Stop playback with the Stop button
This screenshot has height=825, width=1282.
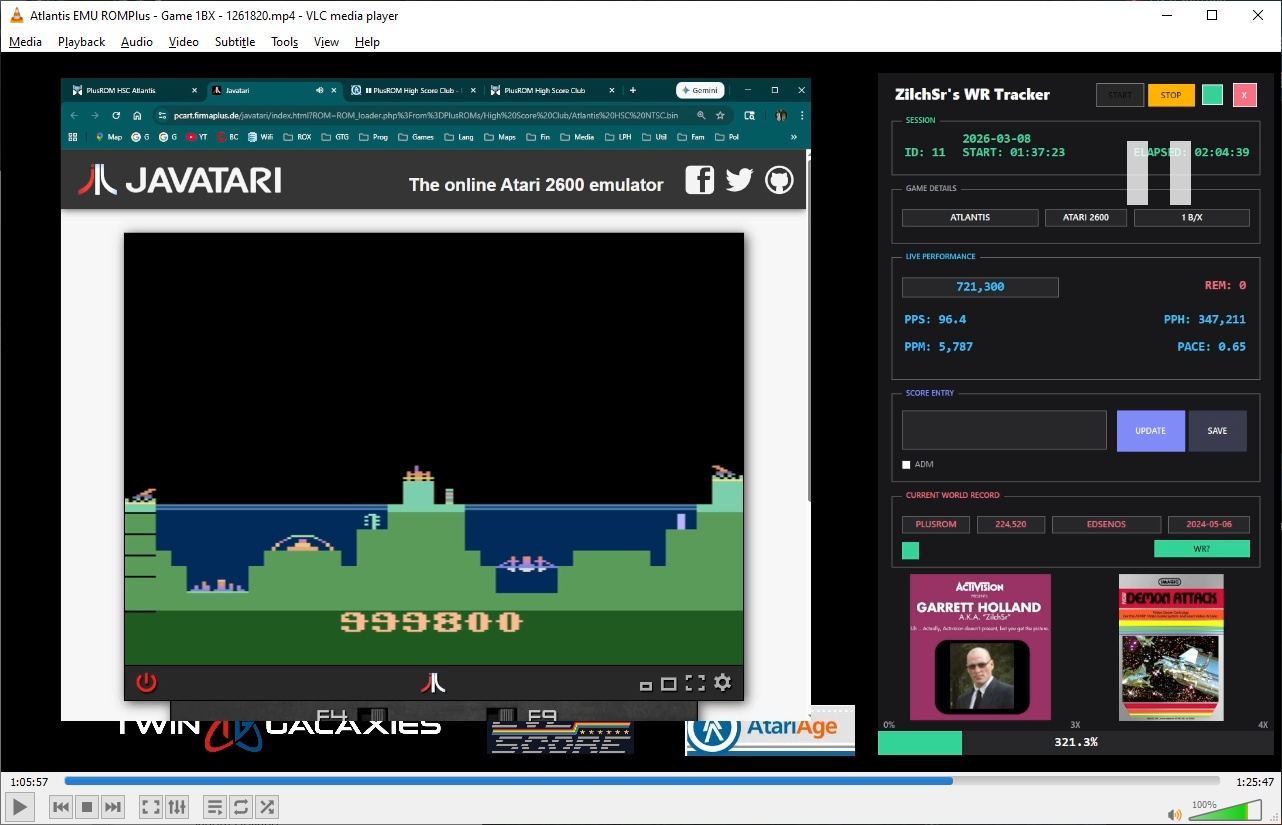(x=87, y=807)
